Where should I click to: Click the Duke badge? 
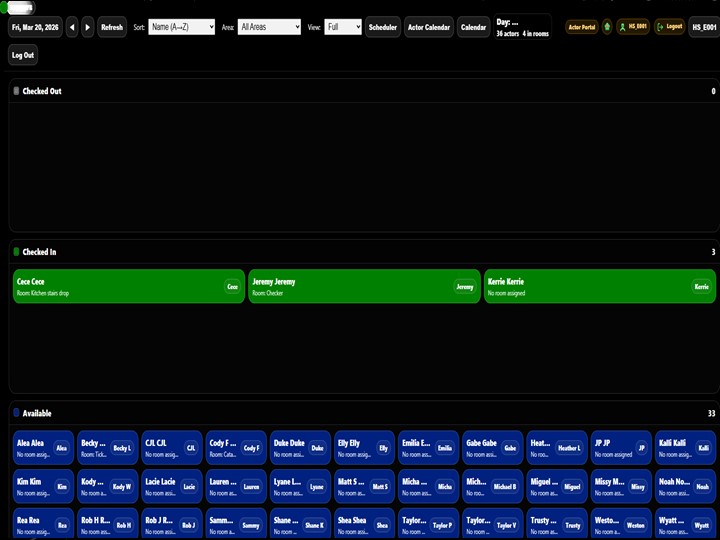tap(317, 448)
